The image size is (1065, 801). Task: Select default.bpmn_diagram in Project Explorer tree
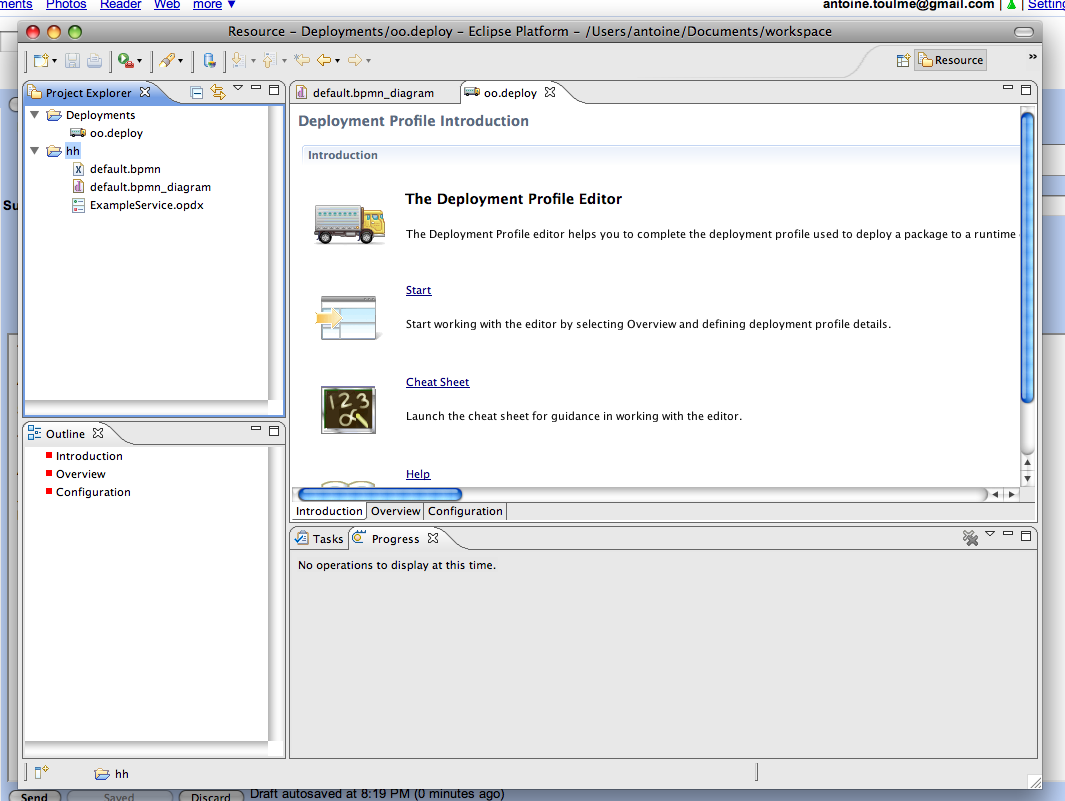pos(150,187)
